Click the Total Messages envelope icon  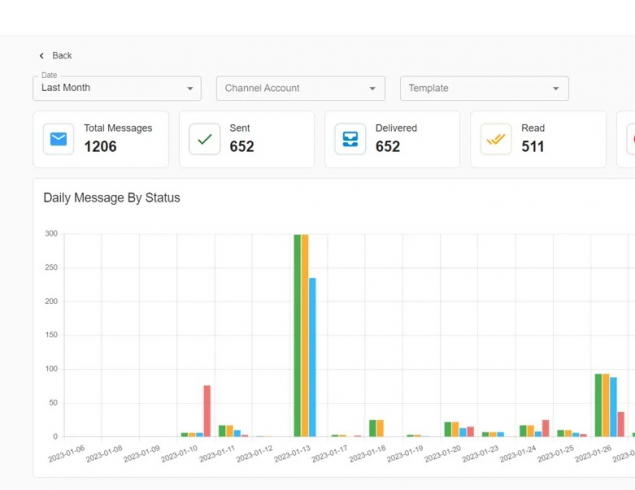click(59, 140)
